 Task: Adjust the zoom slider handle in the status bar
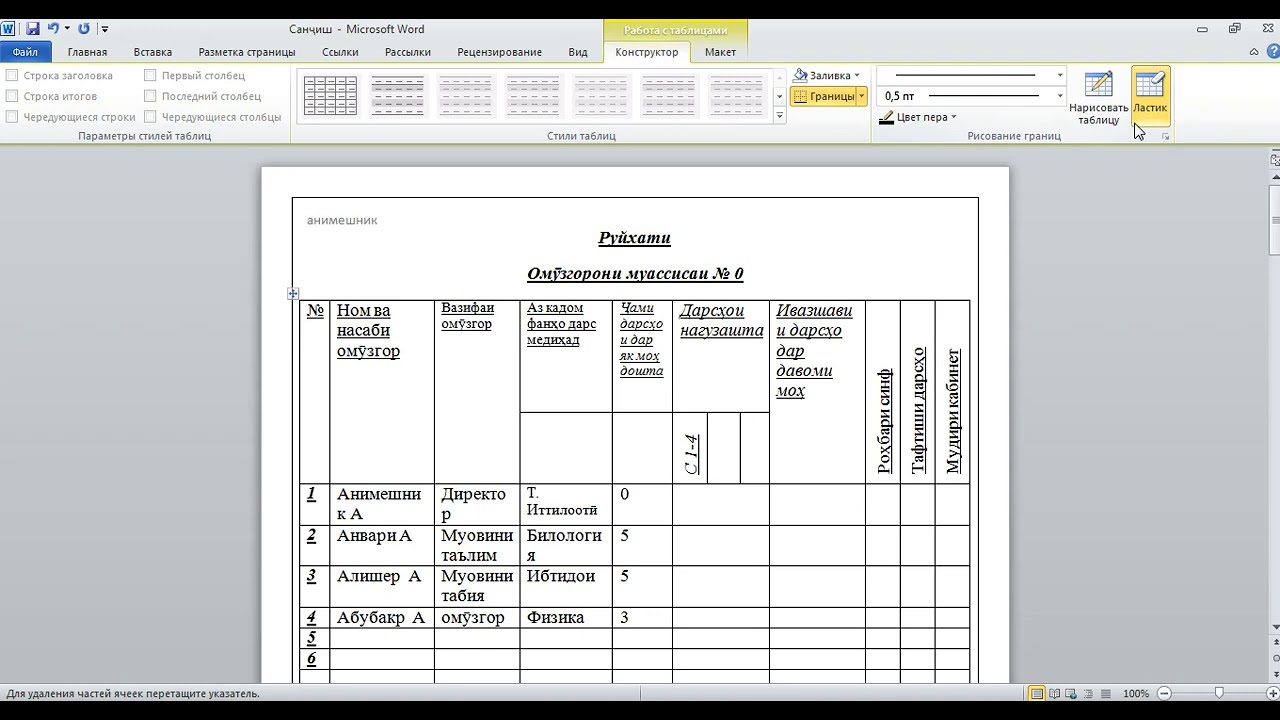tap(1218, 693)
